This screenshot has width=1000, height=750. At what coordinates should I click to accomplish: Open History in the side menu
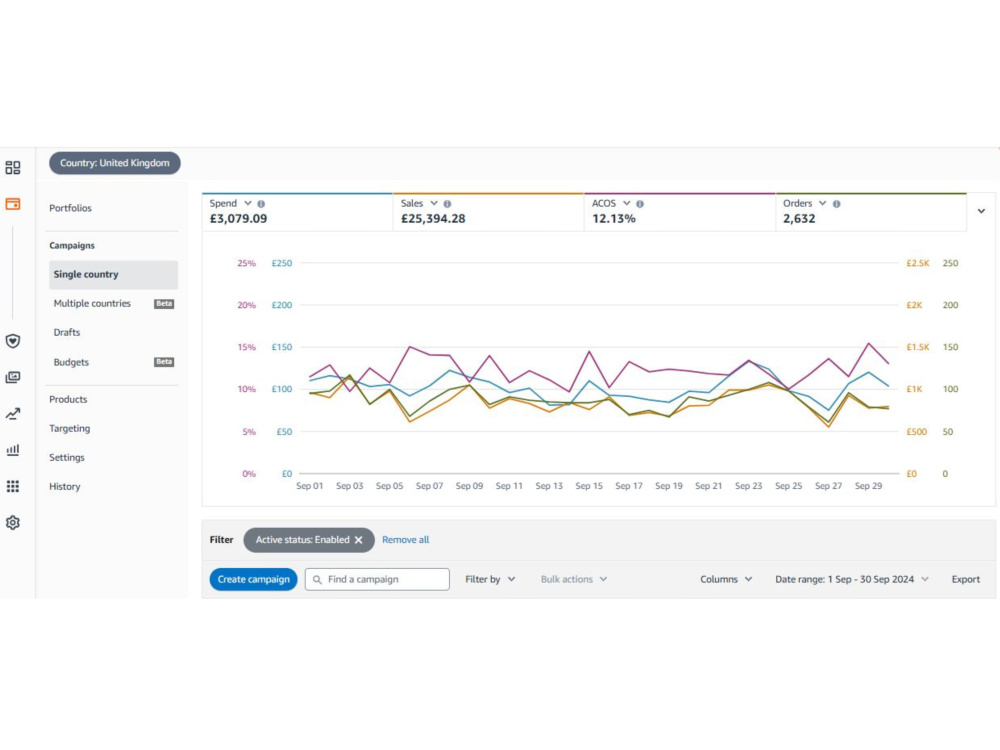pyautogui.click(x=64, y=487)
